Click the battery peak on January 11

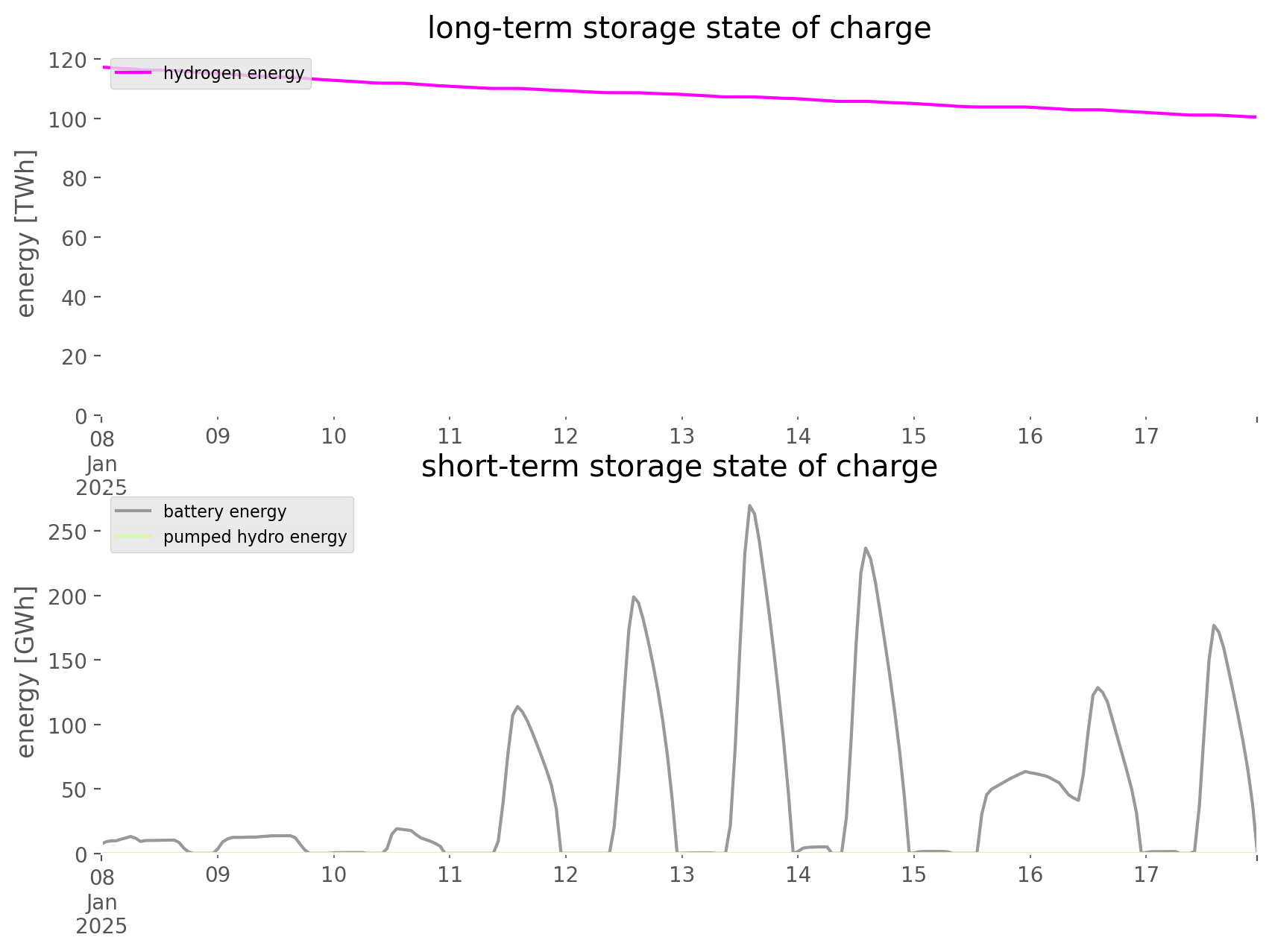point(517,707)
